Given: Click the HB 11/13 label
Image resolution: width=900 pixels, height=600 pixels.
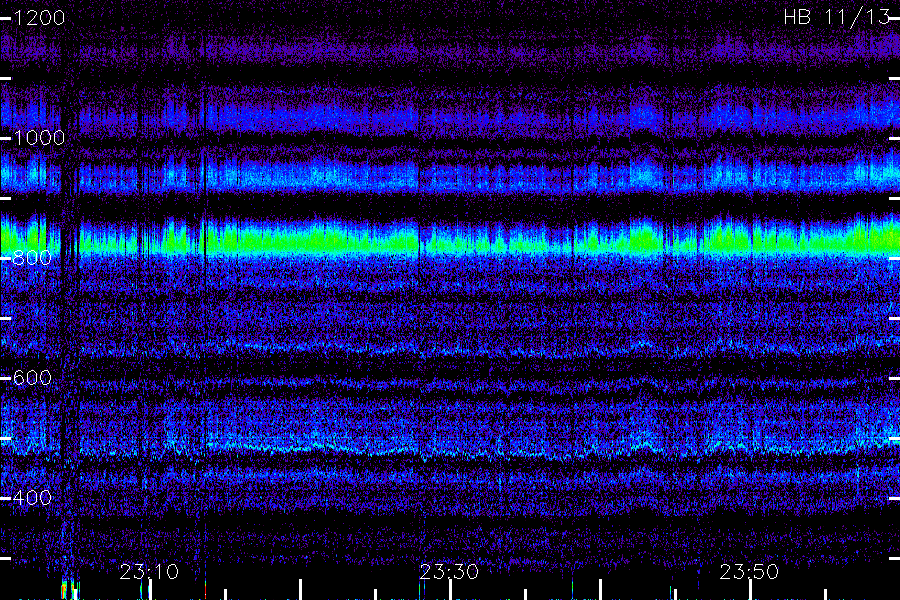Looking at the screenshot, I should (x=837, y=17).
